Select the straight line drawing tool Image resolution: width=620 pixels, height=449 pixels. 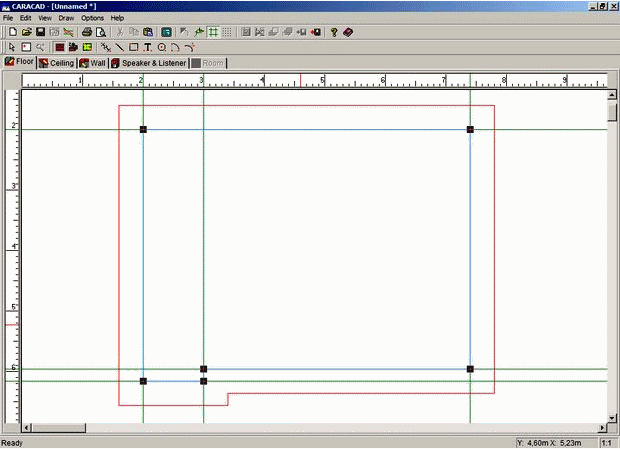pos(119,47)
